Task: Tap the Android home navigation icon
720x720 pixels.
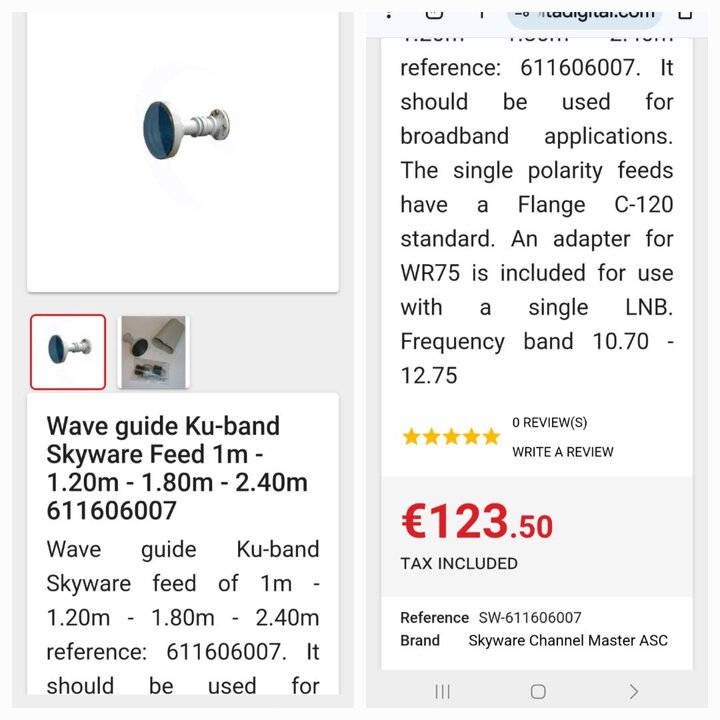Action: [x=538, y=691]
